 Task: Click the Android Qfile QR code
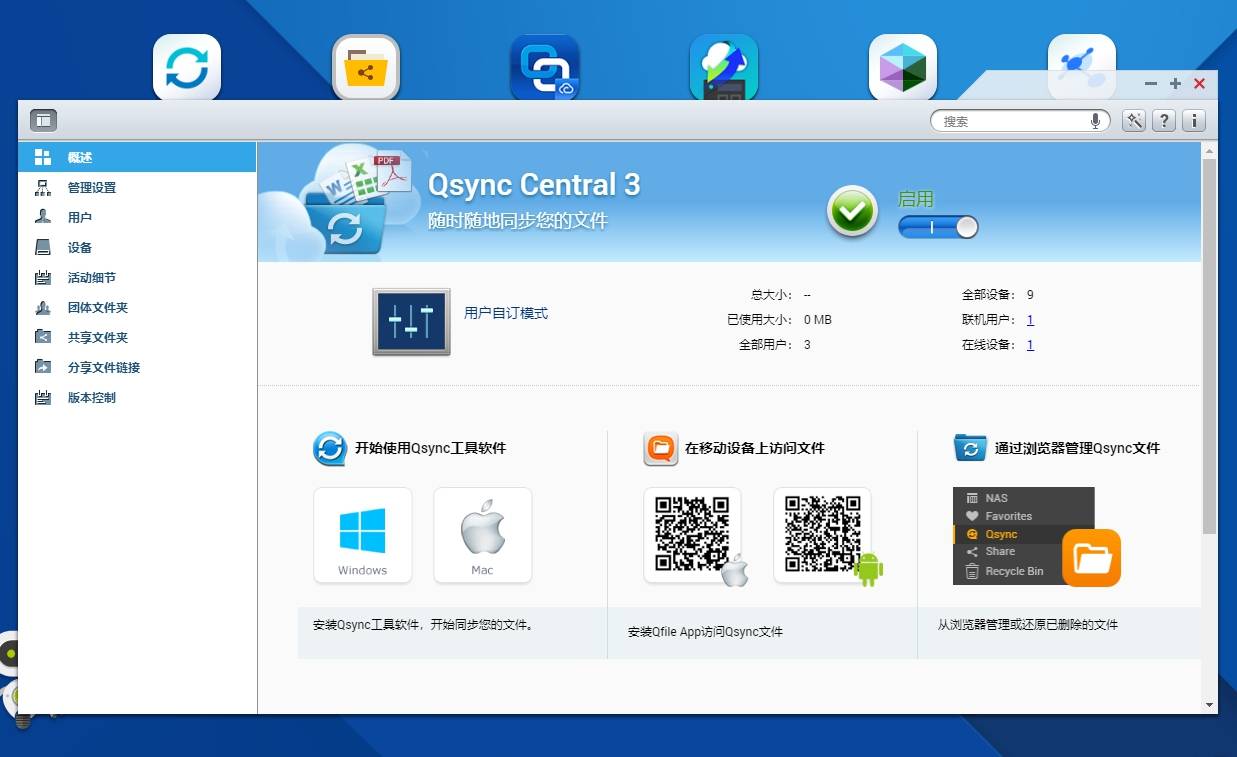tap(822, 535)
